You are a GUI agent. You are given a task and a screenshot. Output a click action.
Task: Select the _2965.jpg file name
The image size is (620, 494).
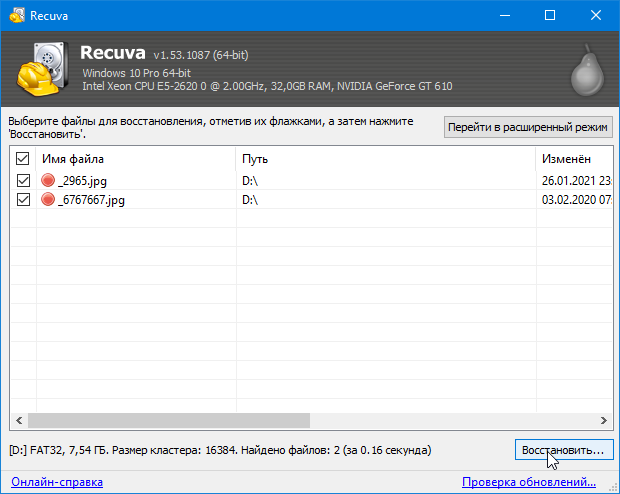[x=82, y=181]
